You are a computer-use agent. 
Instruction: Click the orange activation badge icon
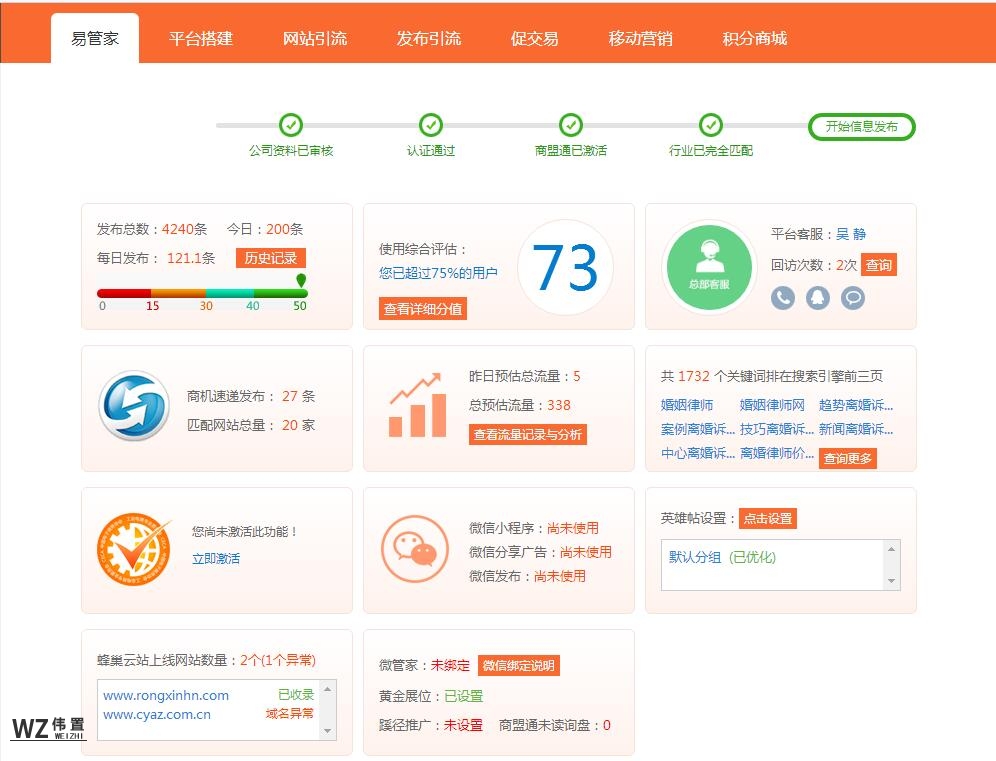(x=133, y=548)
